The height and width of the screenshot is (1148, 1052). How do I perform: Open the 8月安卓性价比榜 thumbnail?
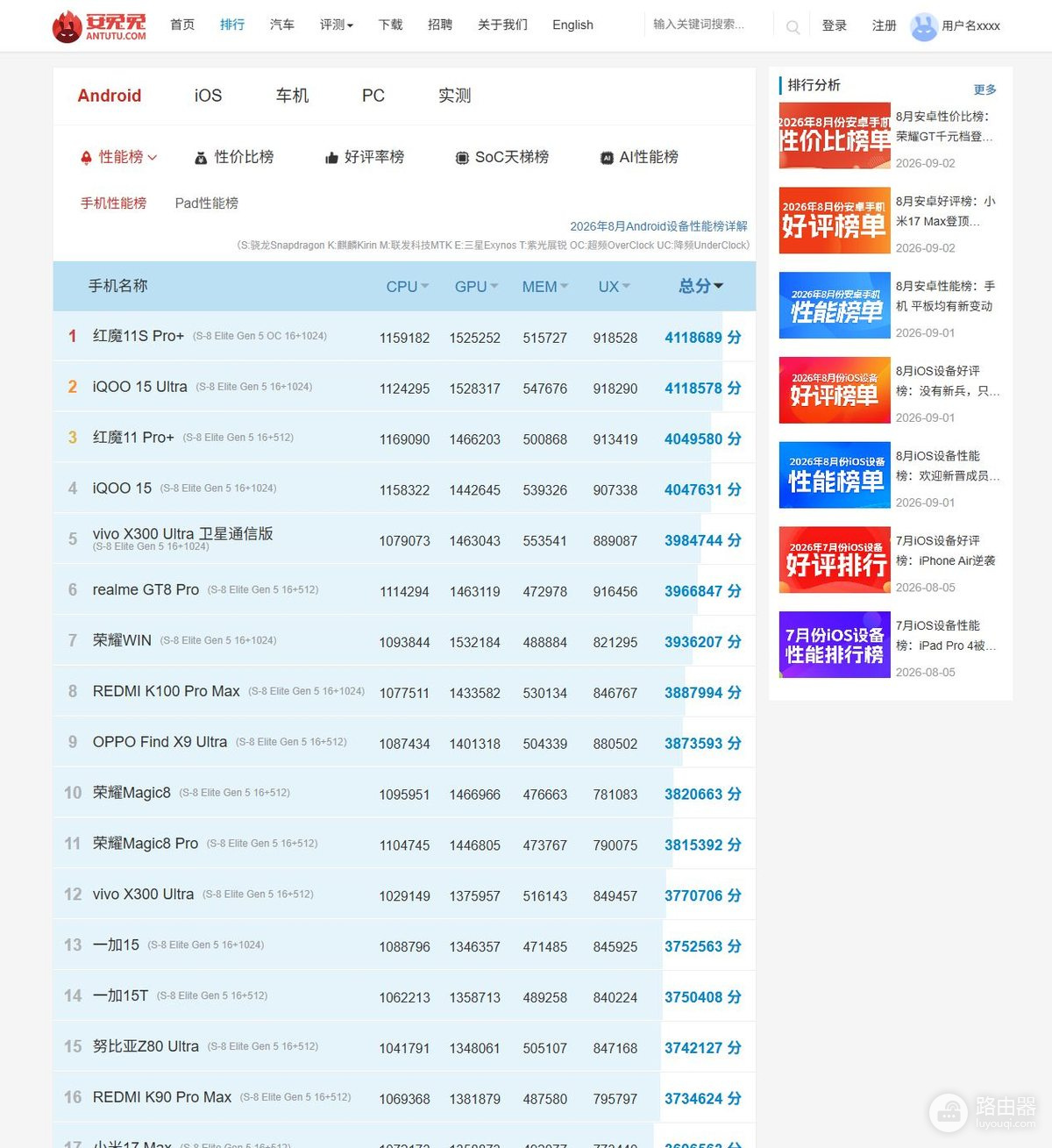[835, 135]
